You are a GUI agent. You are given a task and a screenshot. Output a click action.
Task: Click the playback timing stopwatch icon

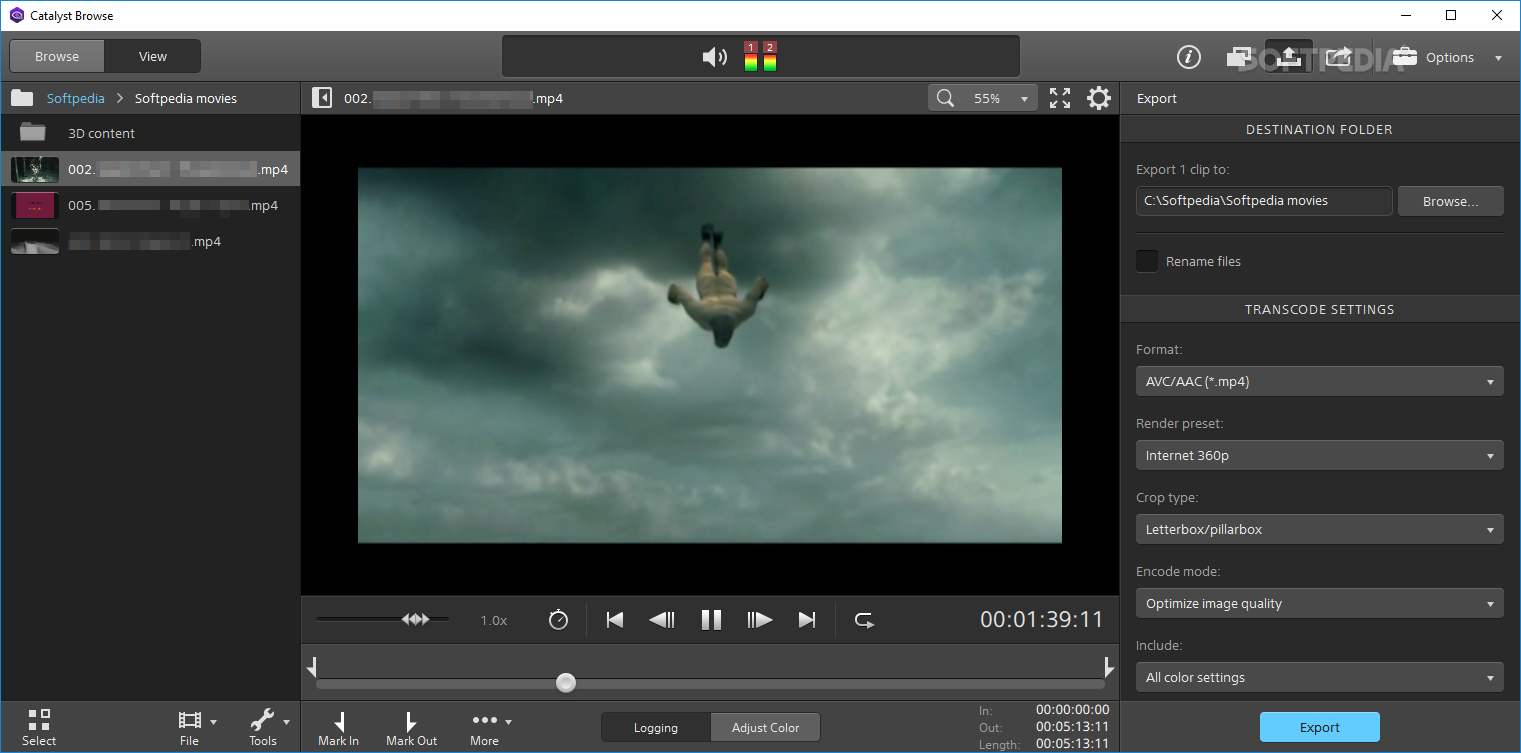[x=558, y=620]
